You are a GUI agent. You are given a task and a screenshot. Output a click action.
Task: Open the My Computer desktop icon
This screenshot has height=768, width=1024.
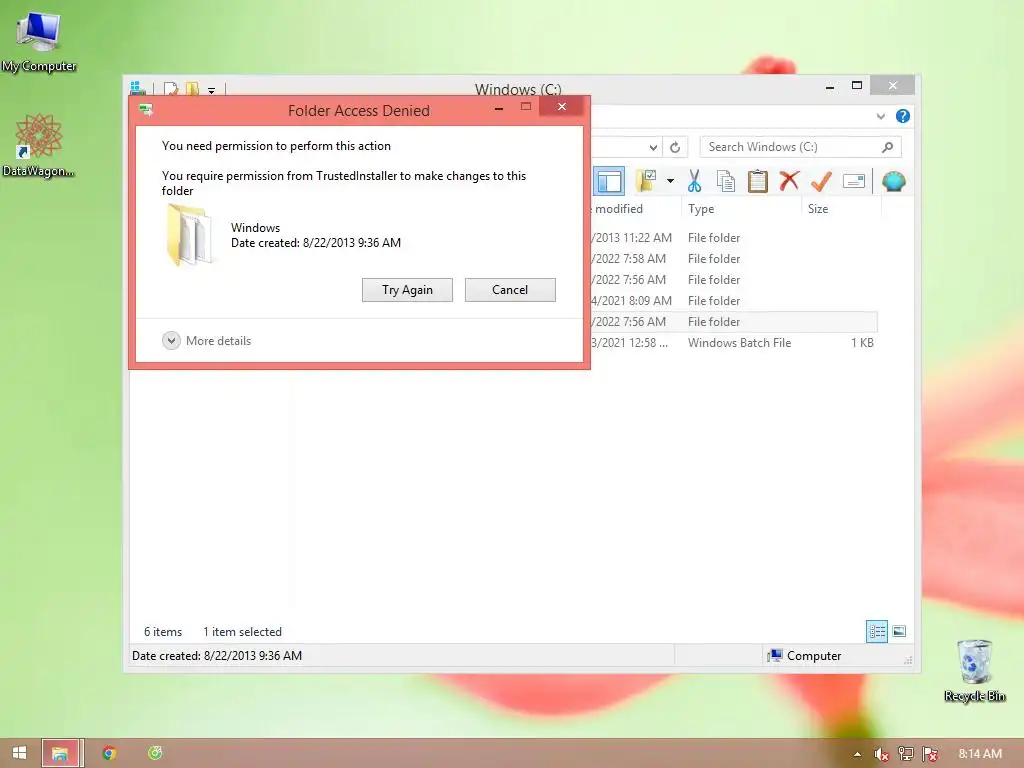(x=39, y=41)
